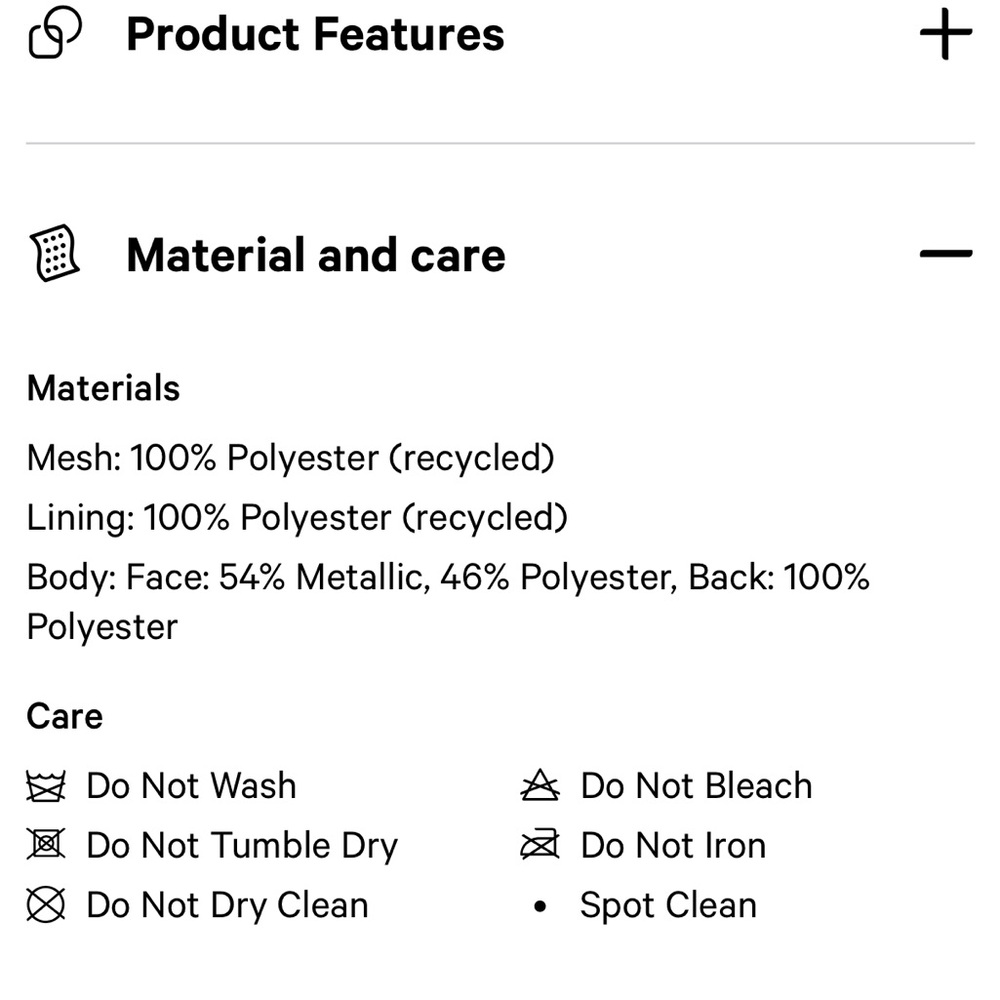Click the Materials subheading
The image size is (1000, 1000).
[x=103, y=388]
